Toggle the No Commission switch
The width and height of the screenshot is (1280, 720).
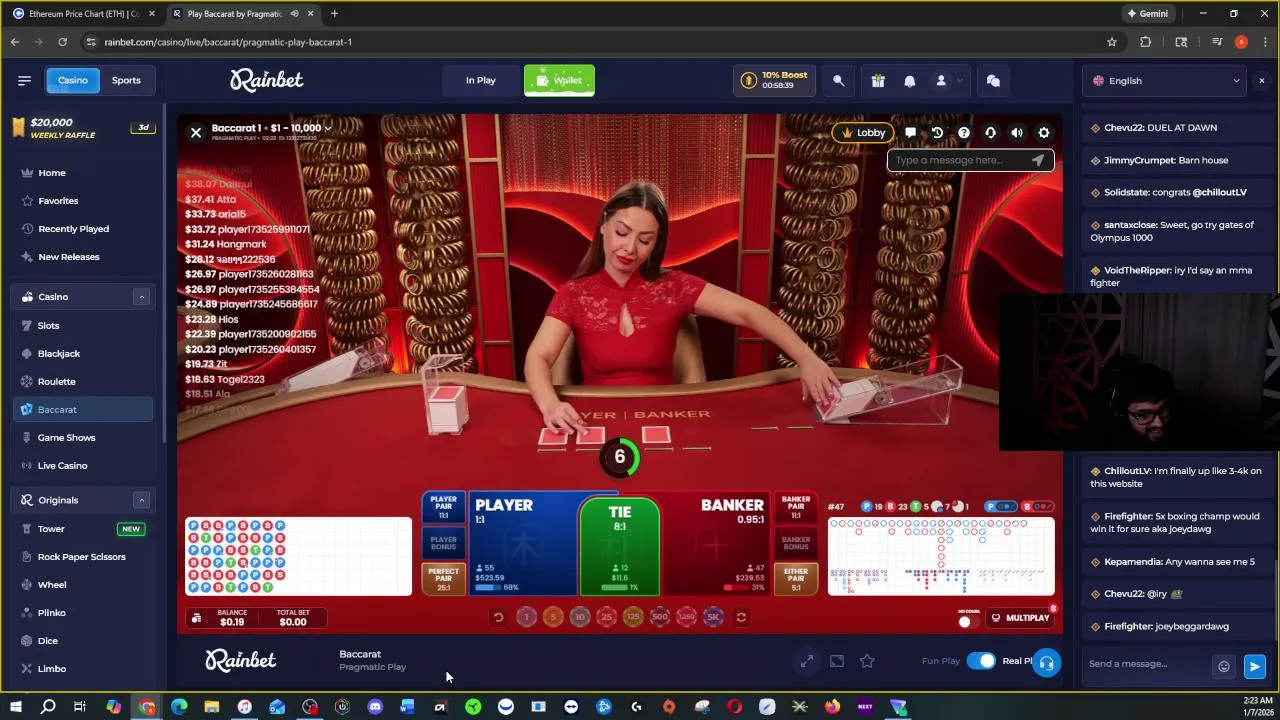(968, 621)
